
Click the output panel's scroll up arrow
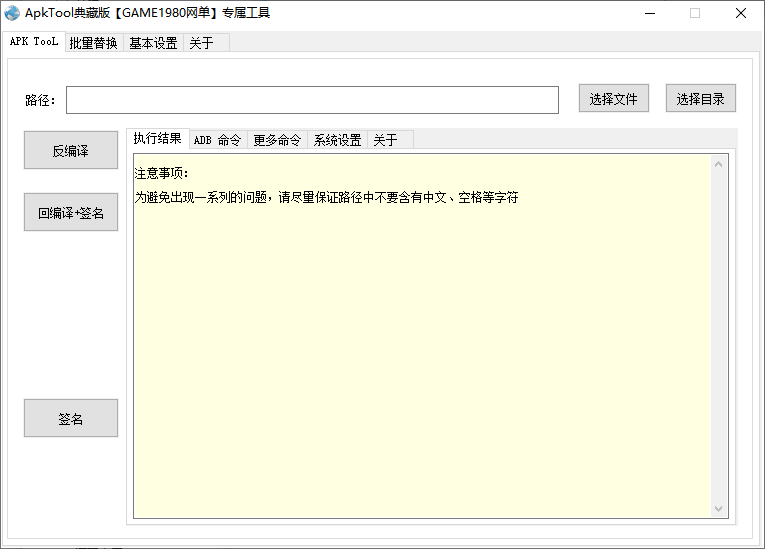tap(718, 164)
